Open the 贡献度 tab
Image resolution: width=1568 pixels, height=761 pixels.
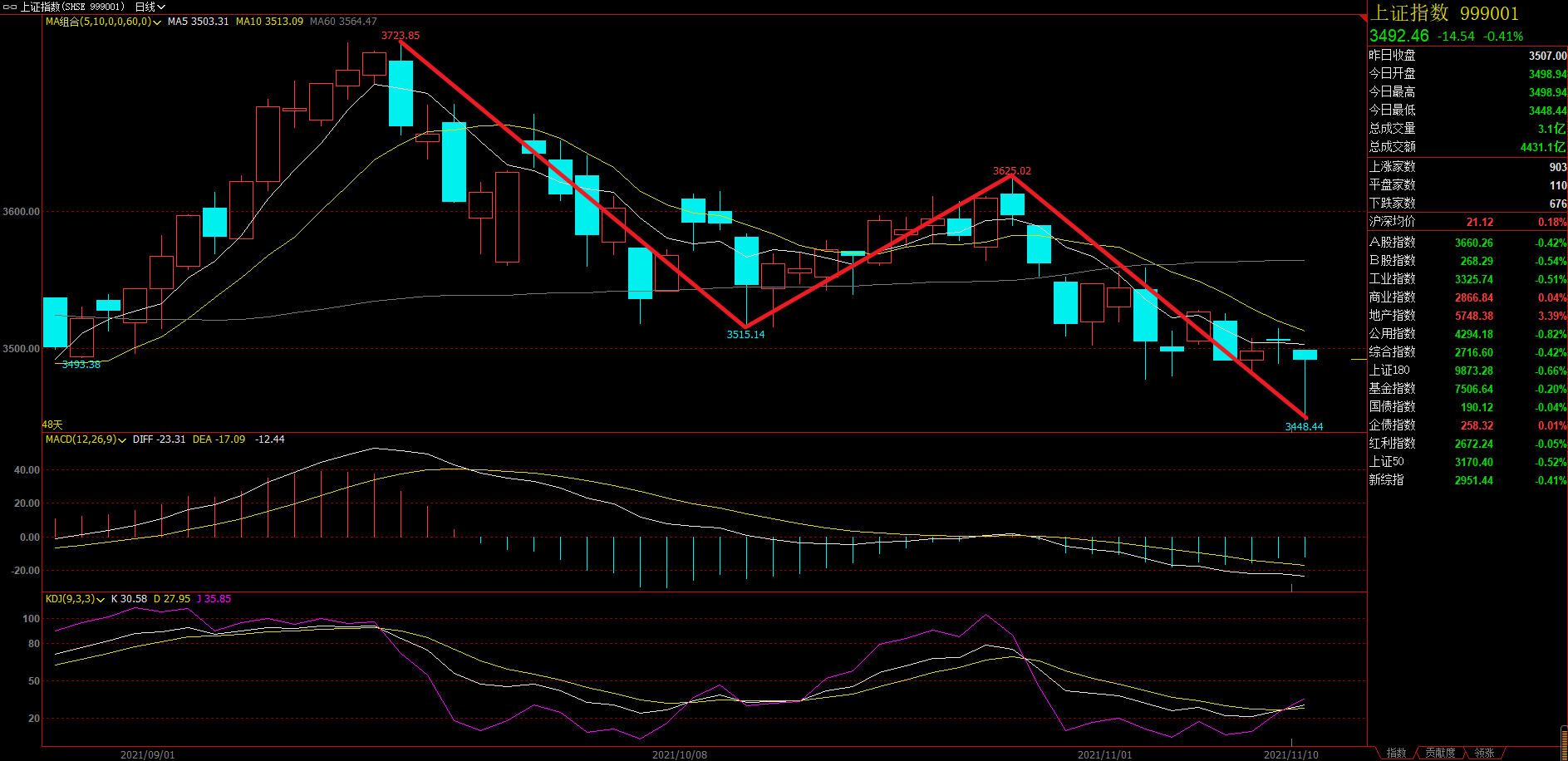tap(1440, 753)
